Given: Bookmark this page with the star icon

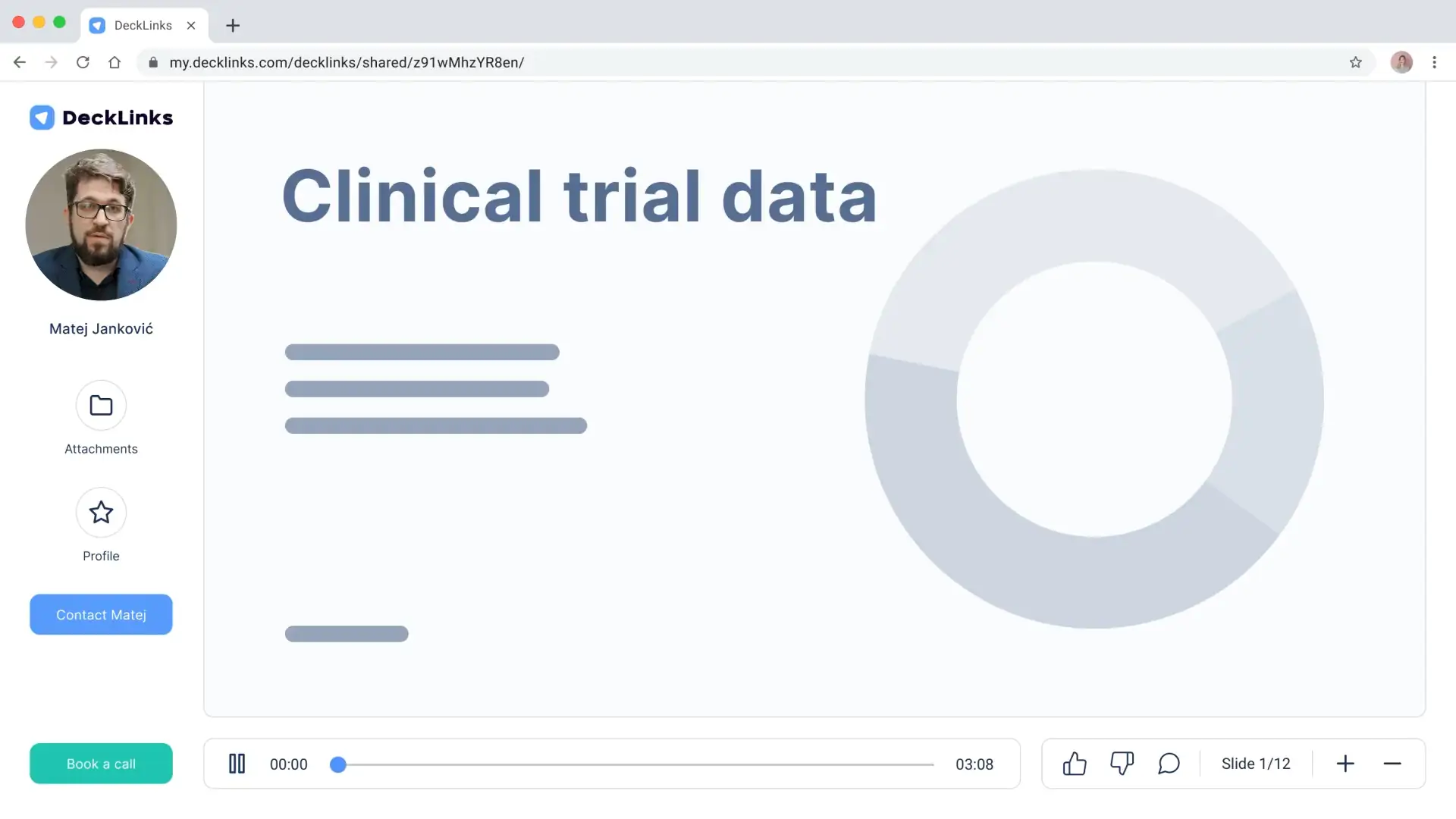Looking at the screenshot, I should (x=1356, y=62).
